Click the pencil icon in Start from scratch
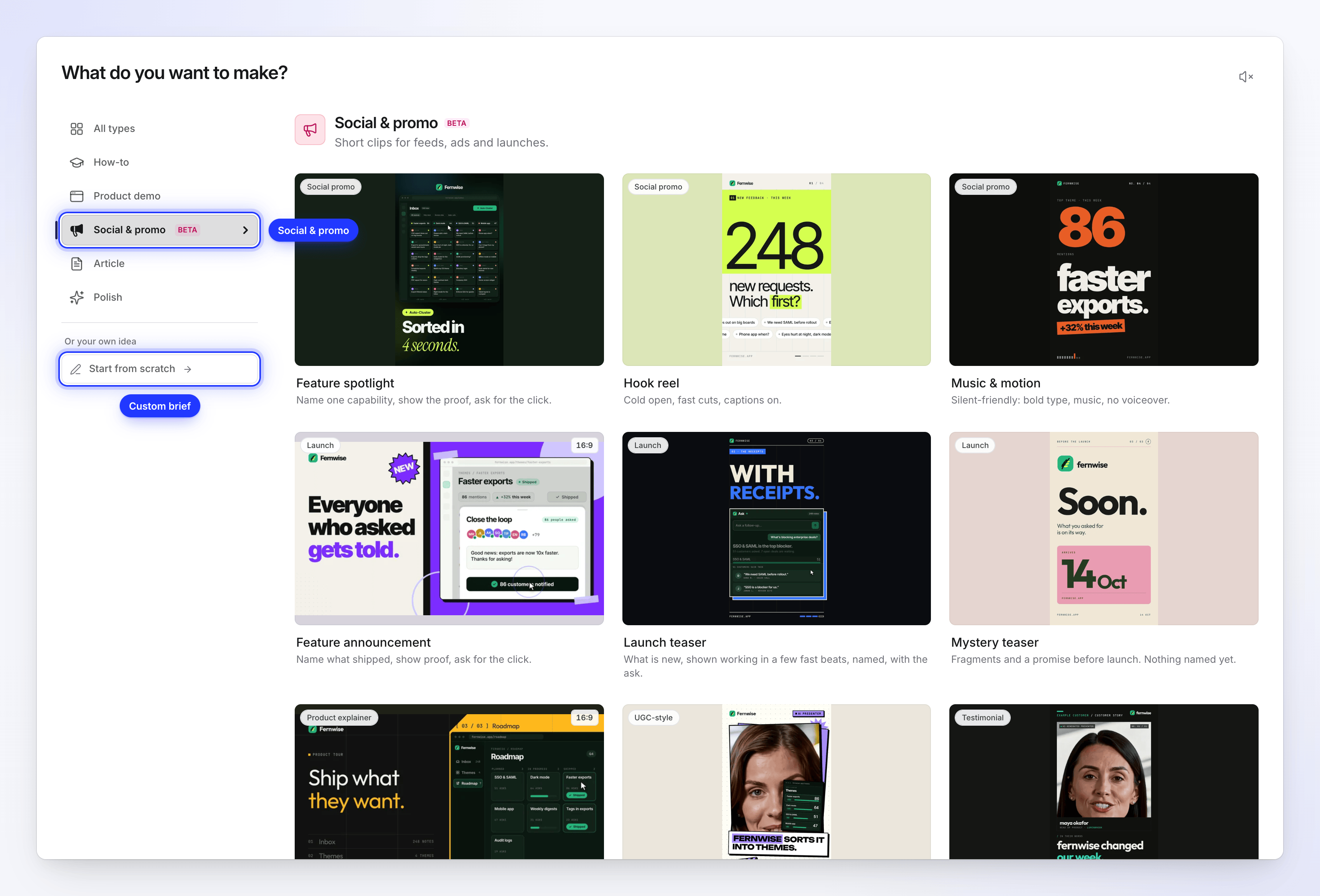 tap(76, 369)
